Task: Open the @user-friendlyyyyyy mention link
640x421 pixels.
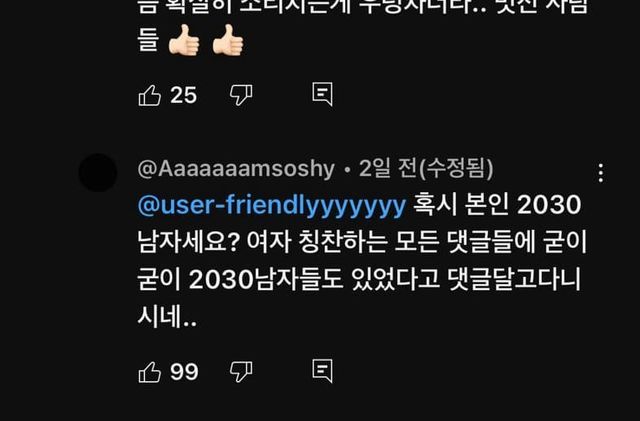Action: tap(272, 205)
